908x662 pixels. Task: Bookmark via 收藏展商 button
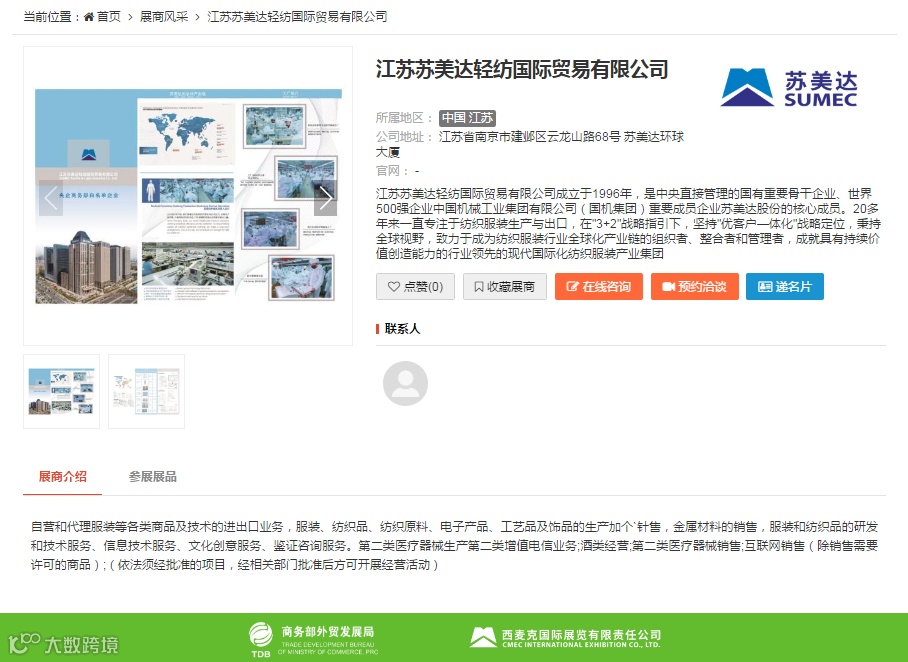[504, 287]
